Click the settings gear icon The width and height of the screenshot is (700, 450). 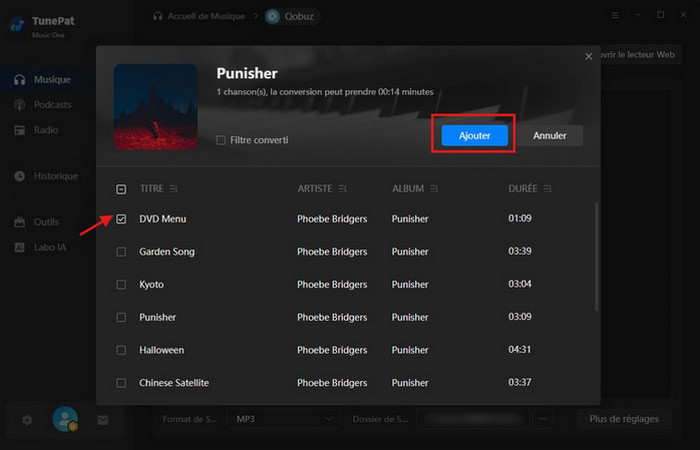click(27, 420)
